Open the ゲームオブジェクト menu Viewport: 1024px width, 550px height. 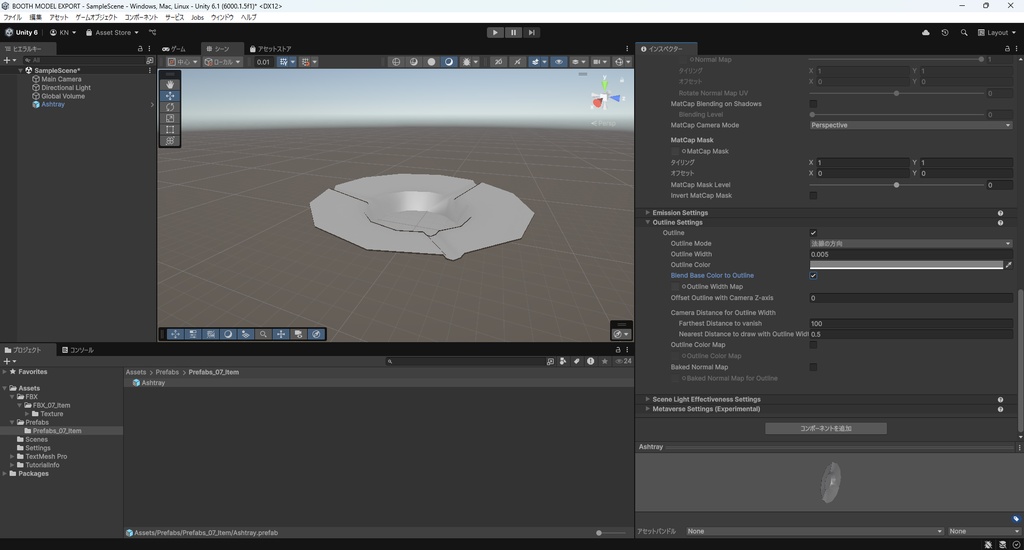point(97,18)
